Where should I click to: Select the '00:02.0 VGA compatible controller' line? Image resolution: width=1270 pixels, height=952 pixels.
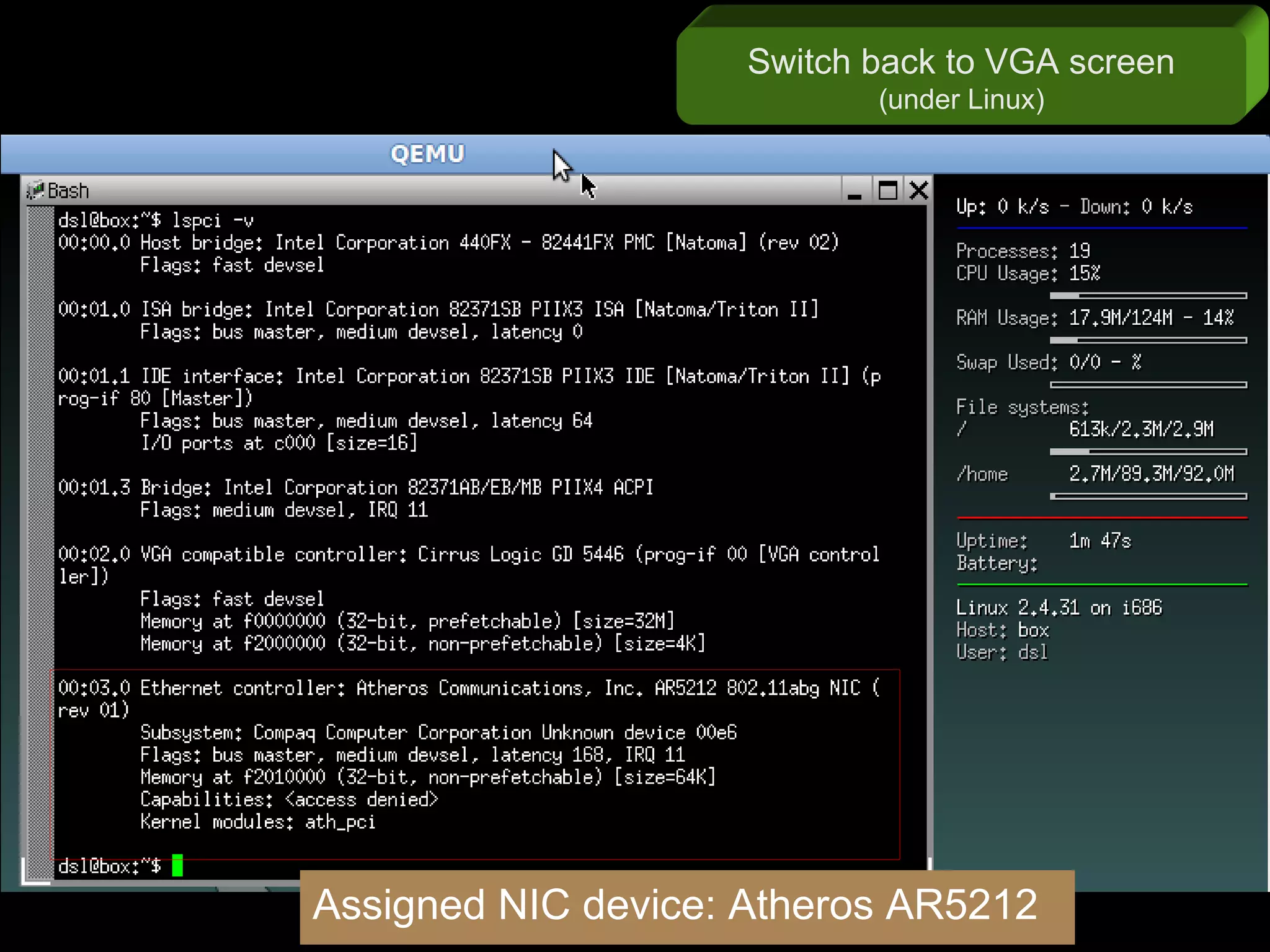coord(469,554)
